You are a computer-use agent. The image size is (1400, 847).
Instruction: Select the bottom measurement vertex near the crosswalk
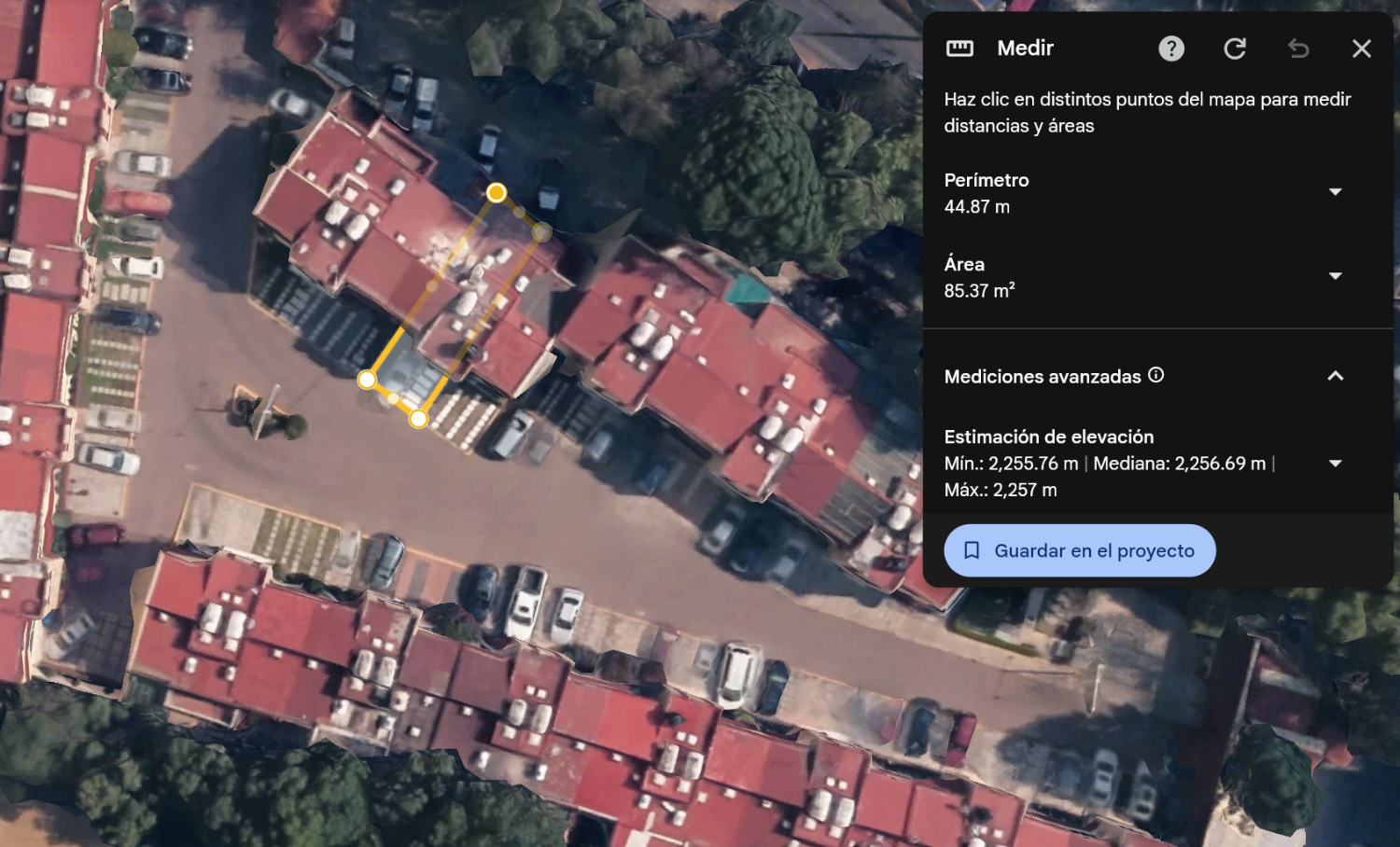pyautogui.click(x=418, y=419)
